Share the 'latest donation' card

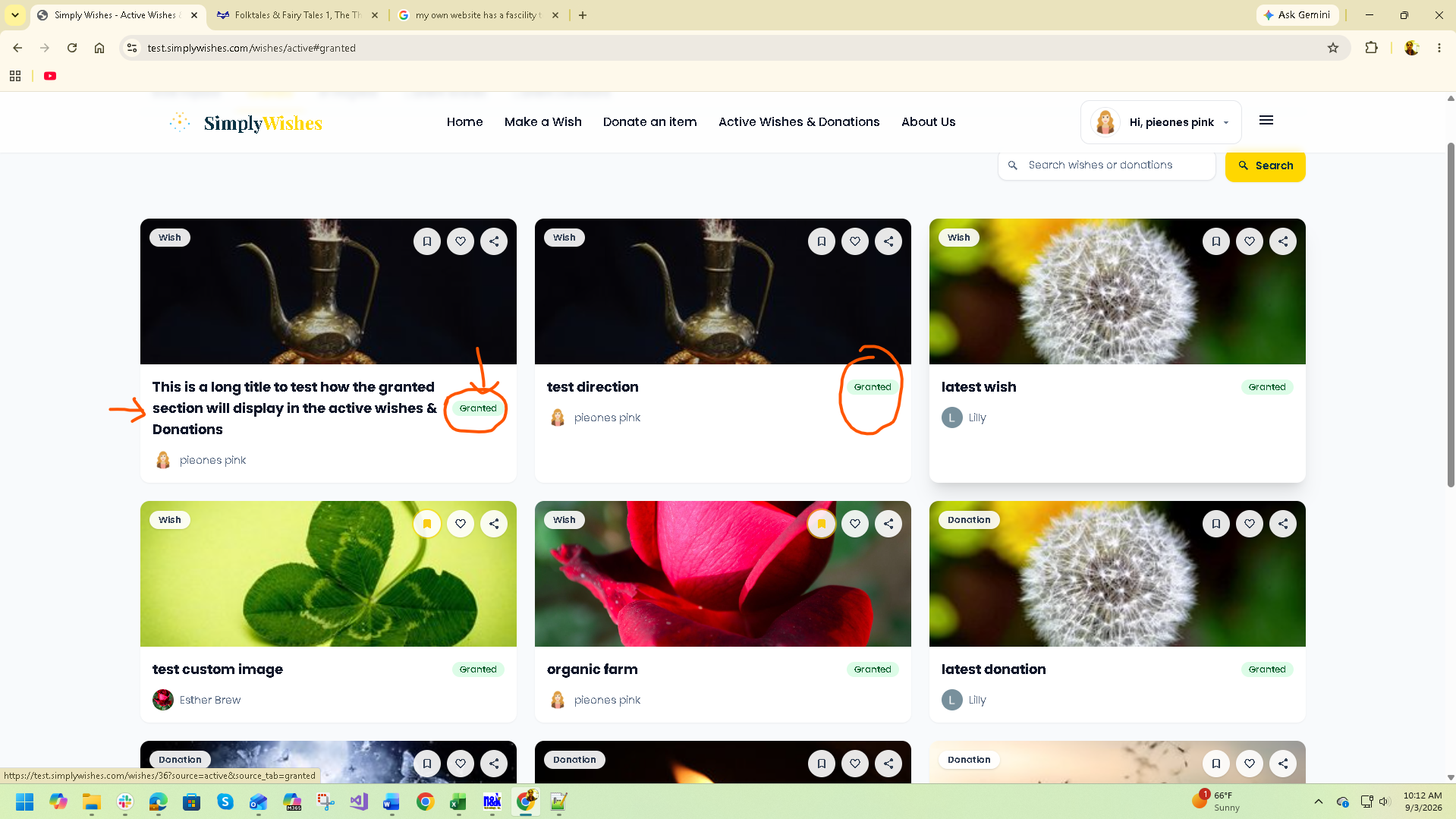click(x=1283, y=524)
